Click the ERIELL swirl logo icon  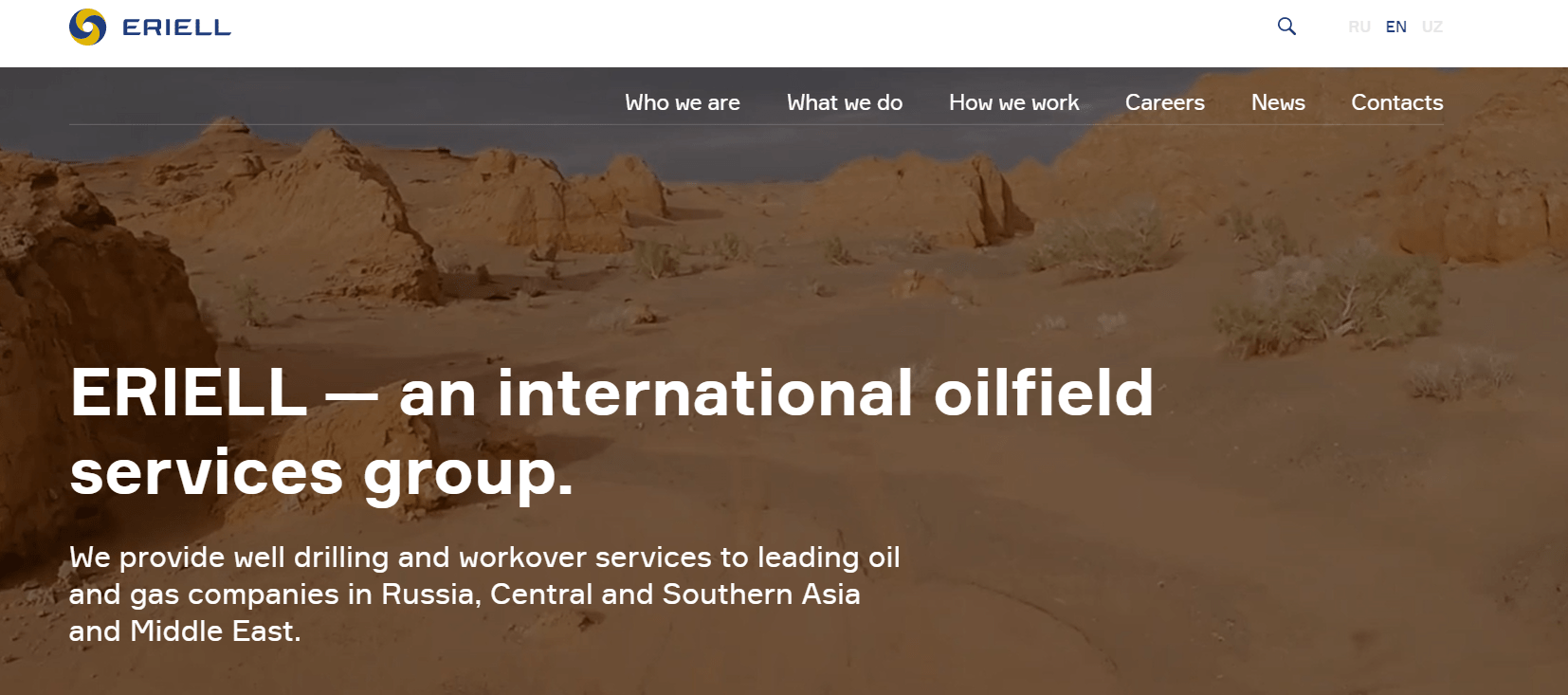coord(87,27)
